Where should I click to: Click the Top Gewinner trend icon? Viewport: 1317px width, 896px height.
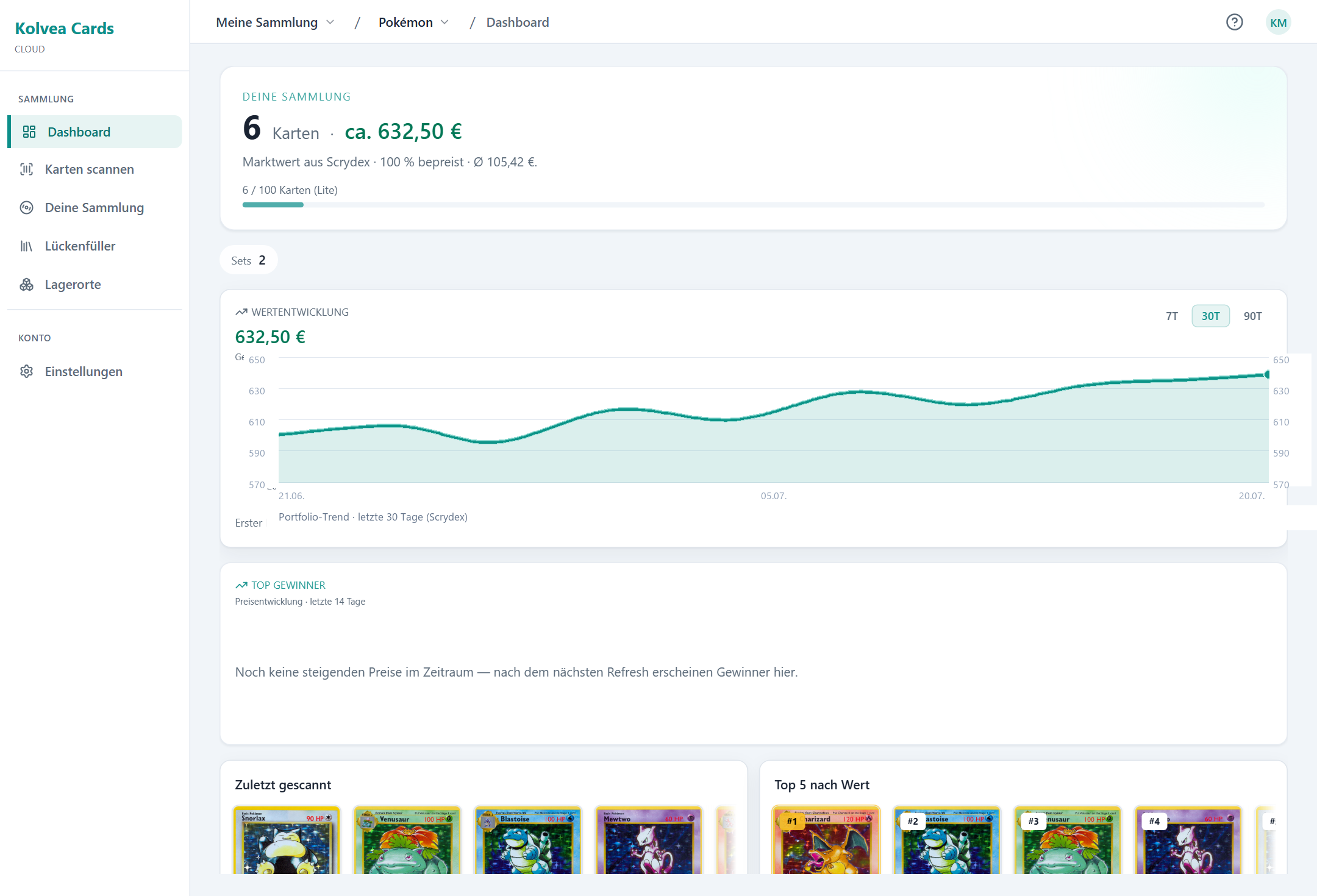241,585
